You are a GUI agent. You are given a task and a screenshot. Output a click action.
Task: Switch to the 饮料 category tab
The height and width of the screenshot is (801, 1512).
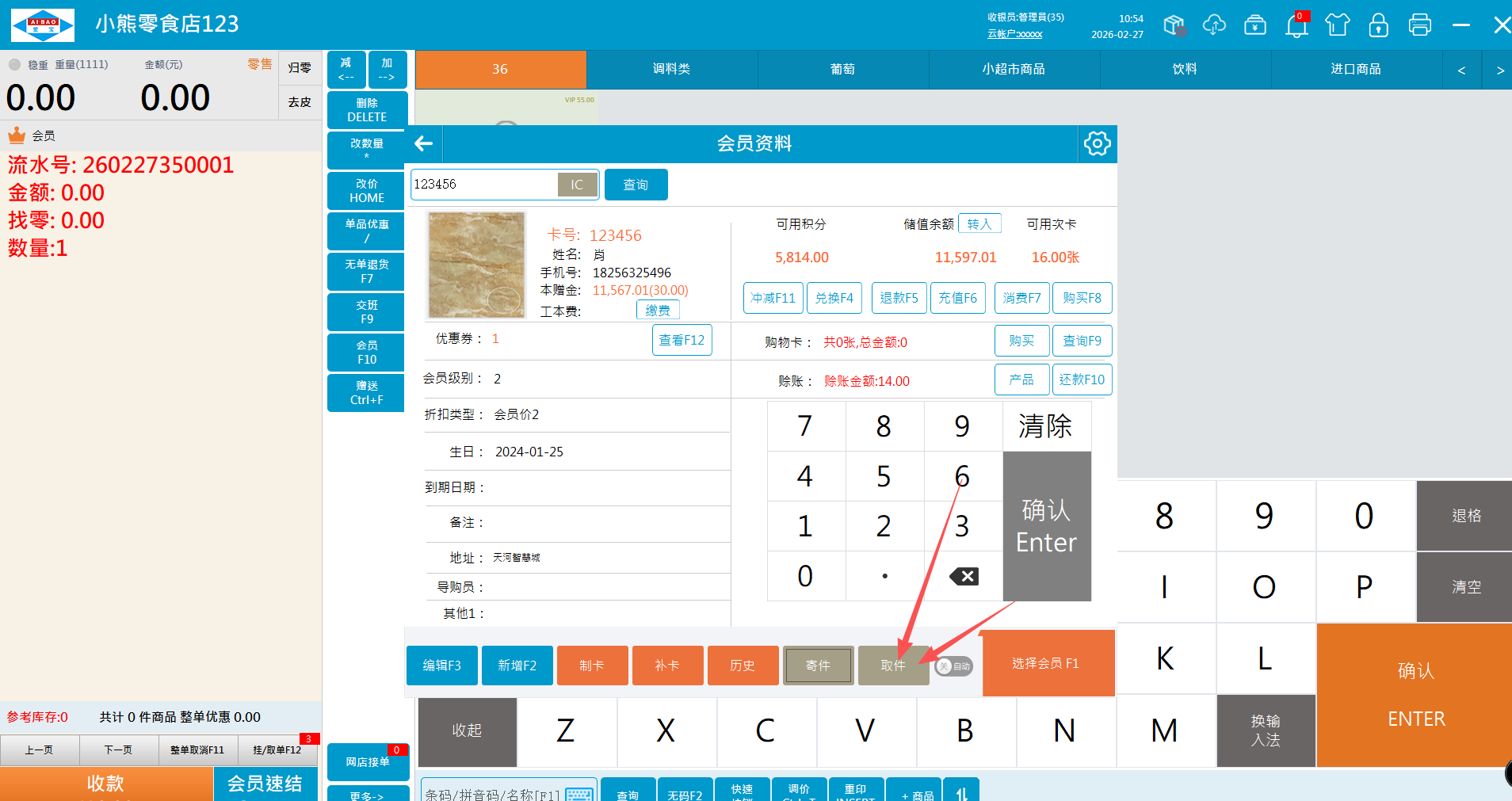click(x=1185, y=70)
